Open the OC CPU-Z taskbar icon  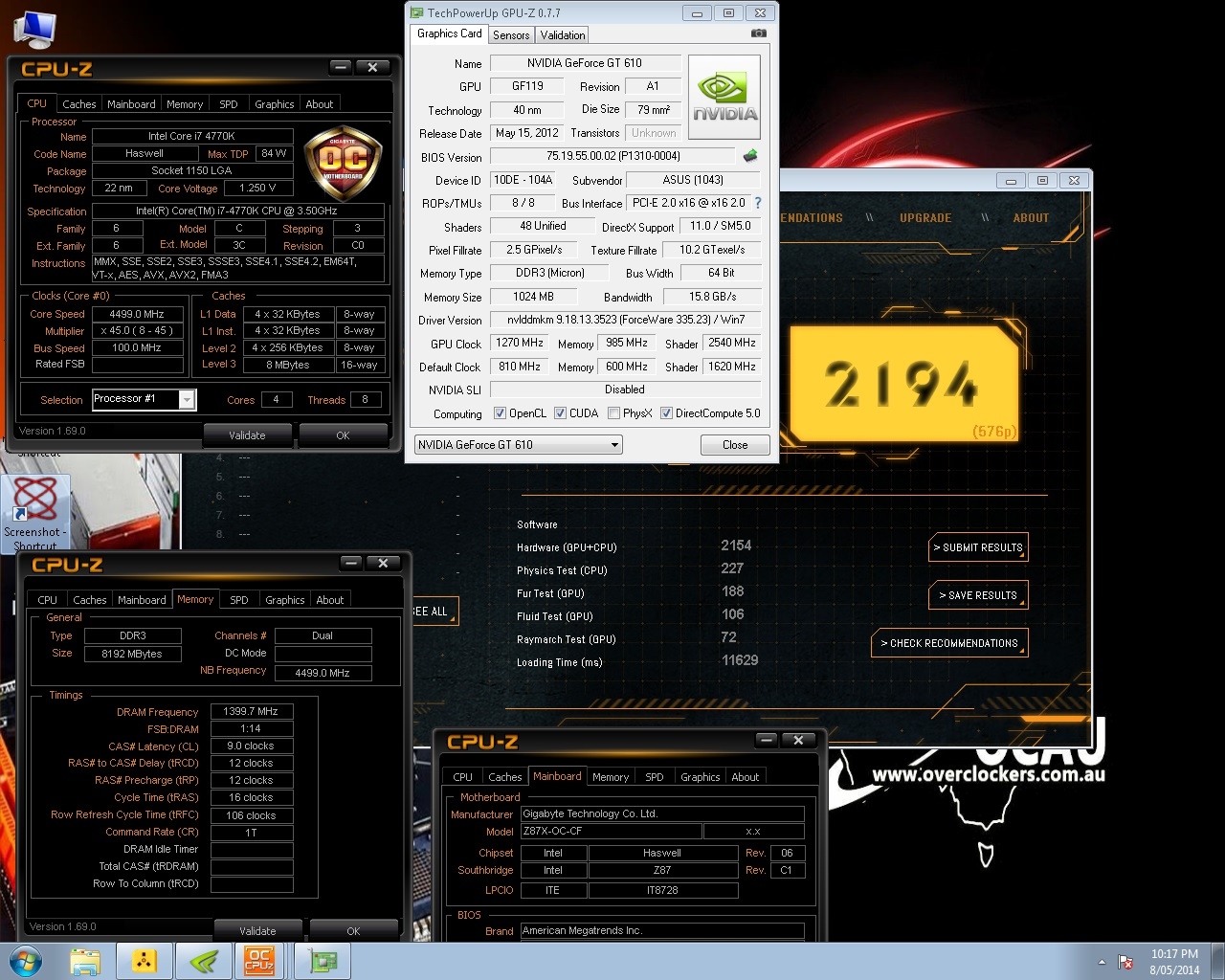click(x=259, y=960)
